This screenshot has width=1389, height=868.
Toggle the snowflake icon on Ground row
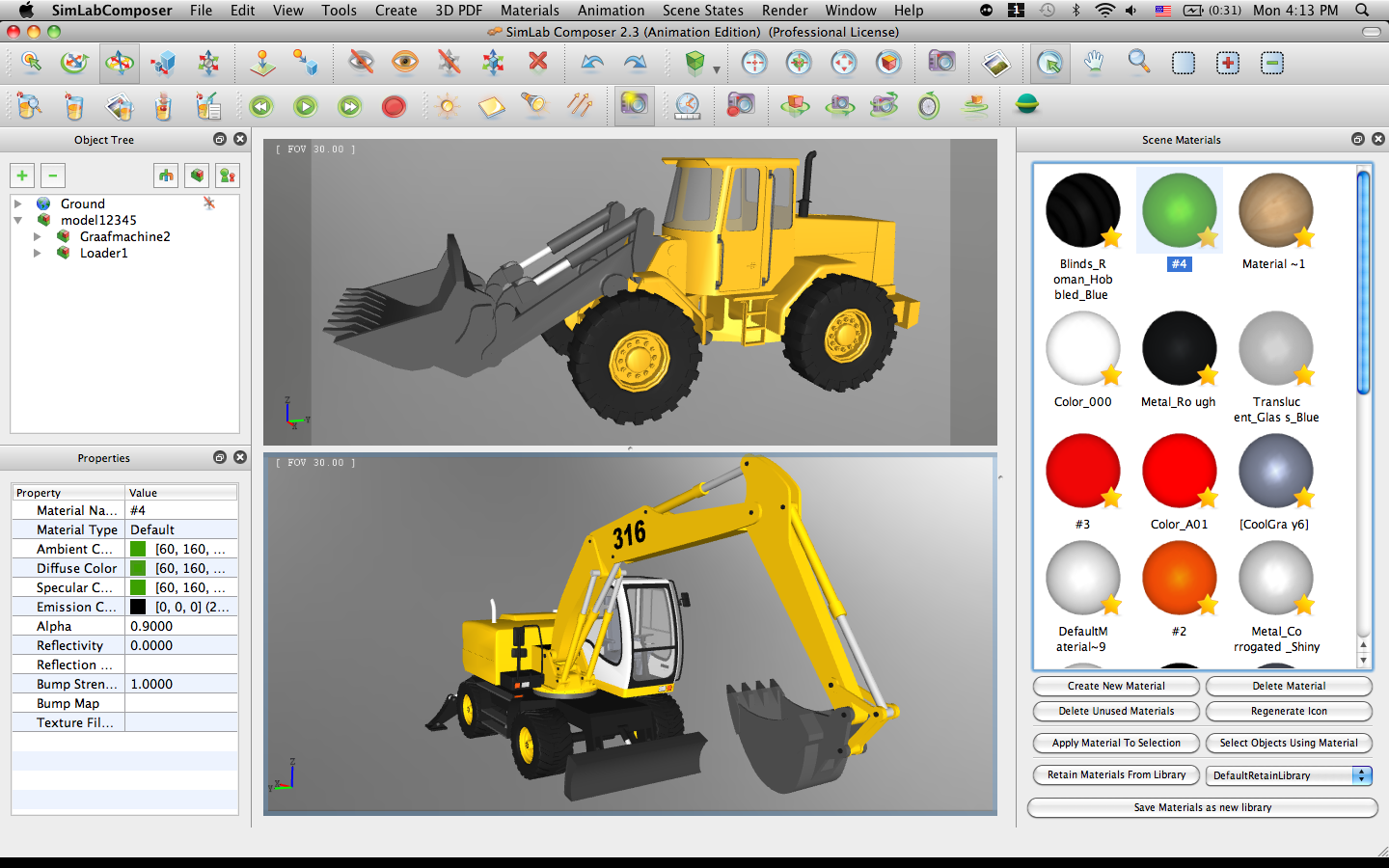click(208, 203)
